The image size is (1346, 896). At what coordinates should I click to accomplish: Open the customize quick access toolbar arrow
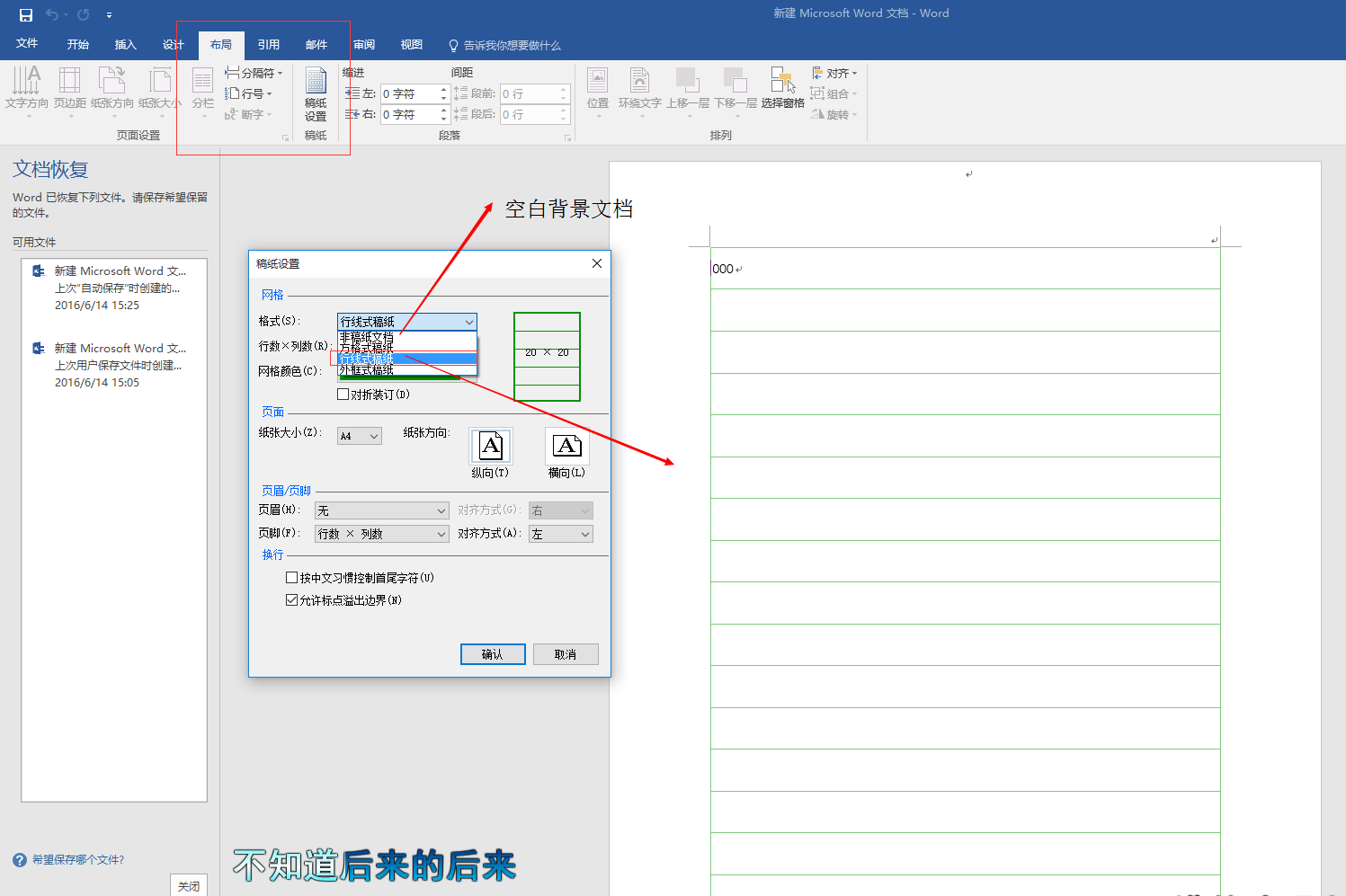coord(109,15)
